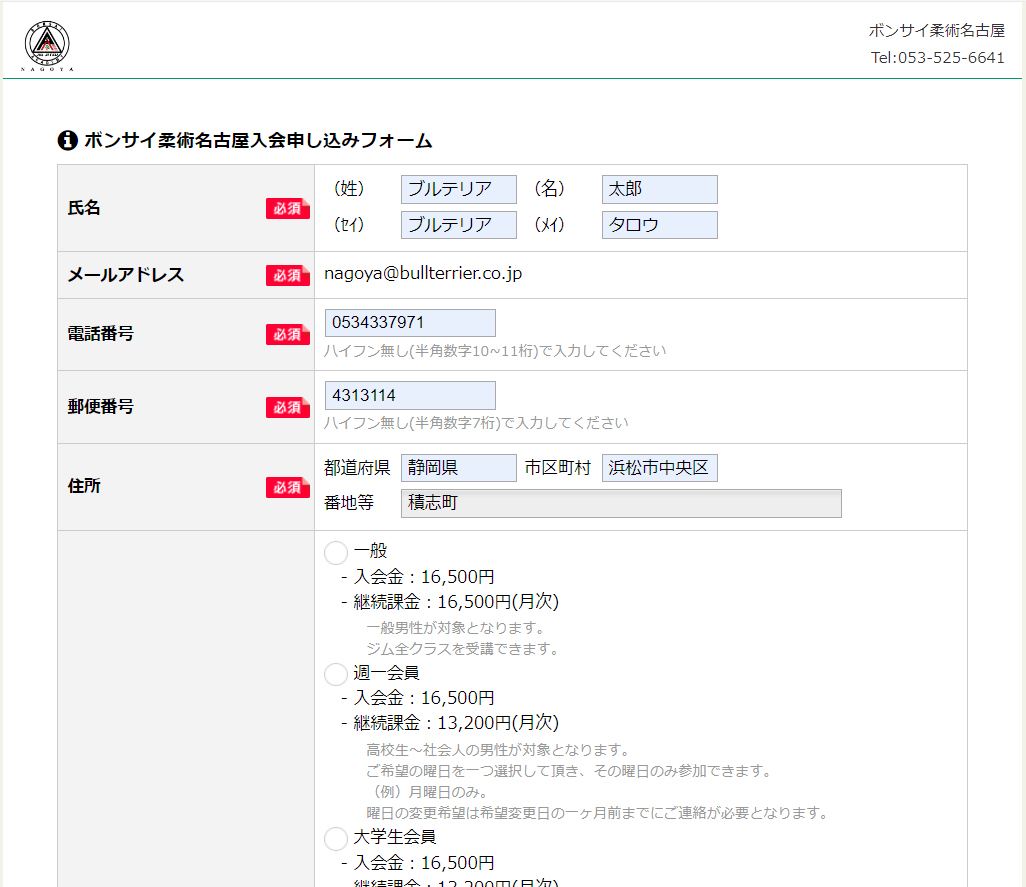Viewport: 1026px width, 887px height.
Task: Focus the 姓 input with ブルテリア
Action: [x=459, y=189]
